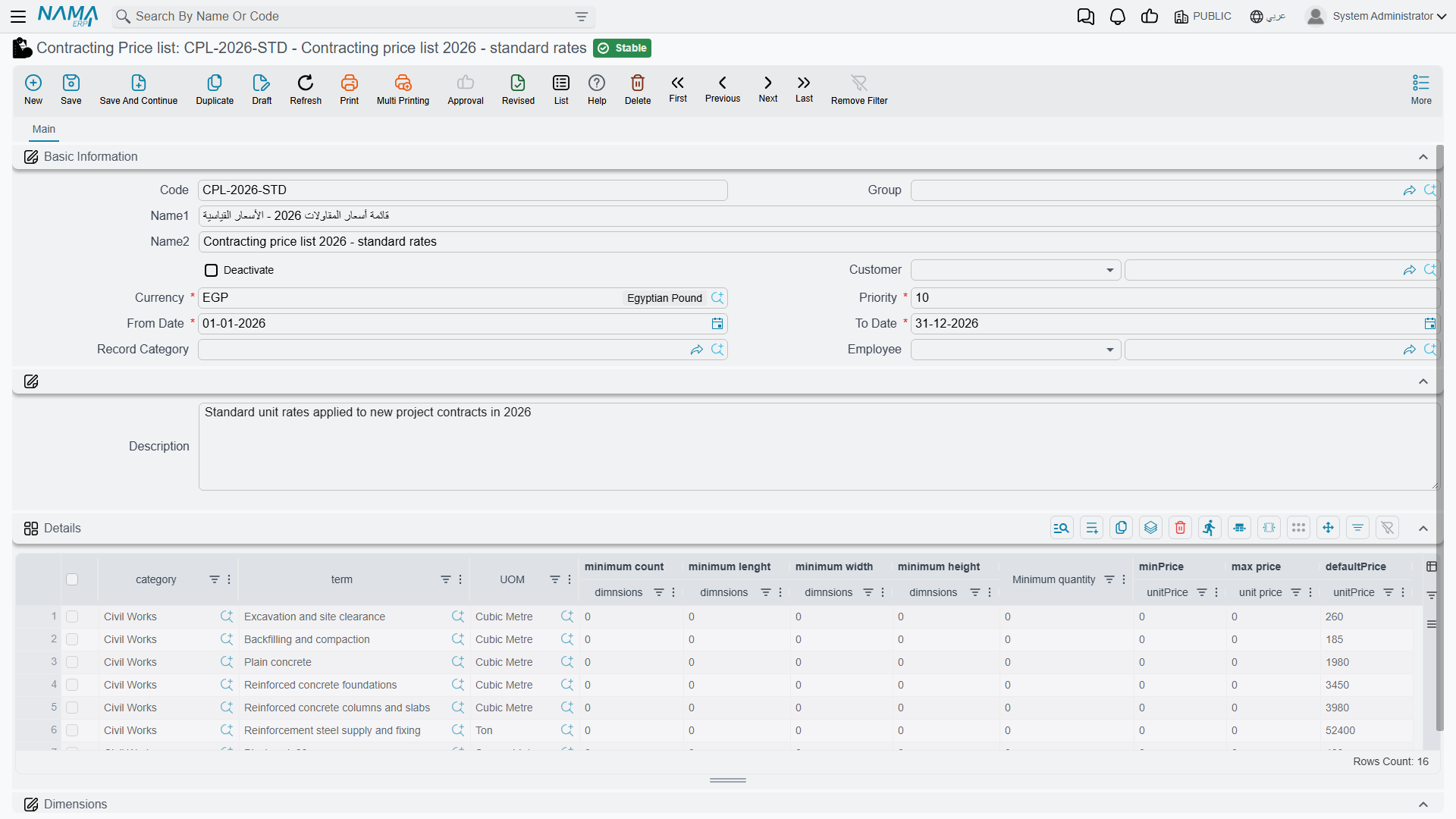Image resolution: width=1456 pixels, height=819 pixels.
Task: Switch language to Arabic
Action: [1268, 17]
